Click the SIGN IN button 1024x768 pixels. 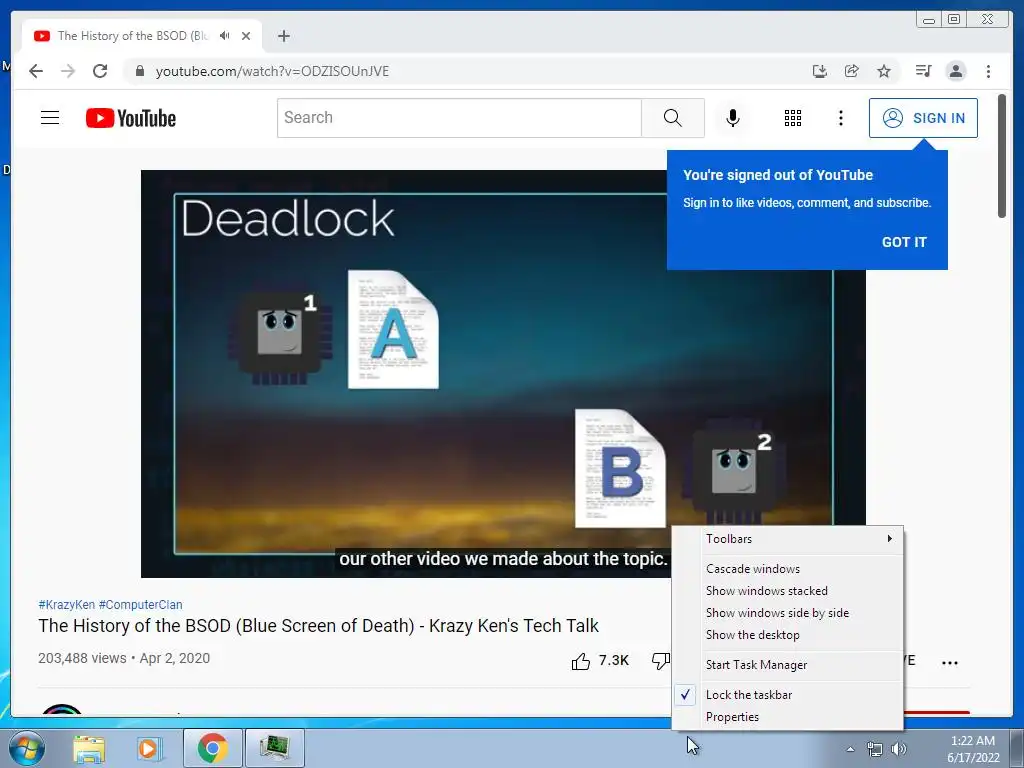pos(923,118)
